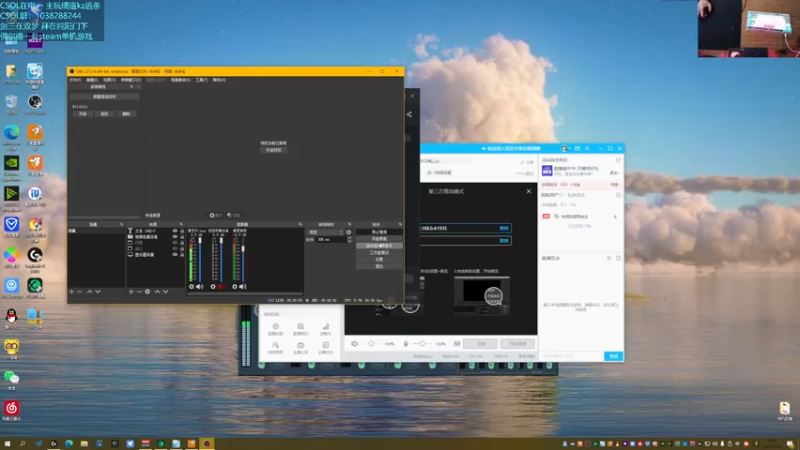The image size is (800, 450).
Task: Add a new source in Sources panel
Action: pos(131,292)
